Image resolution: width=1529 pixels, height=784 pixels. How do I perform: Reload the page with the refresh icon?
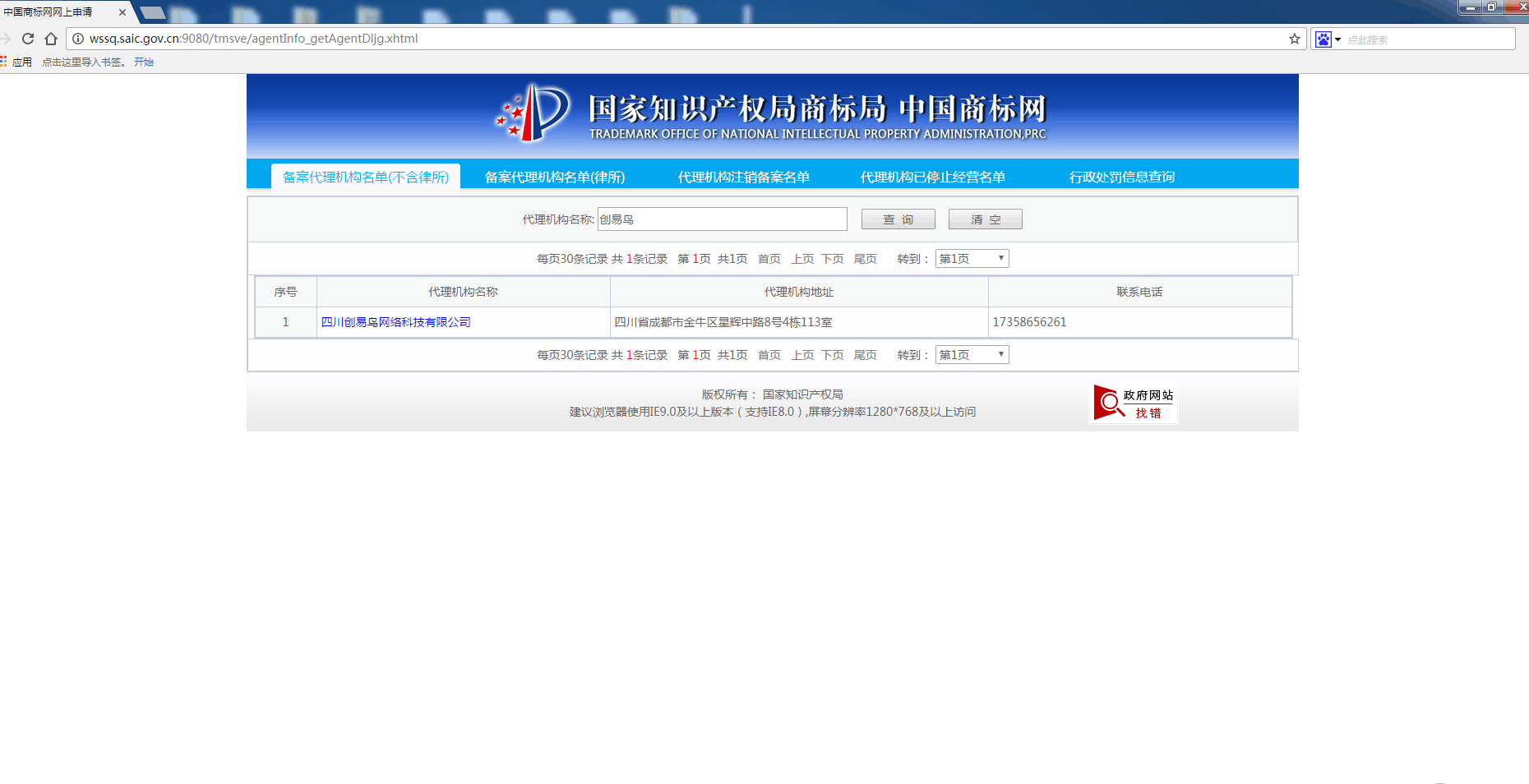coord(28,39)
